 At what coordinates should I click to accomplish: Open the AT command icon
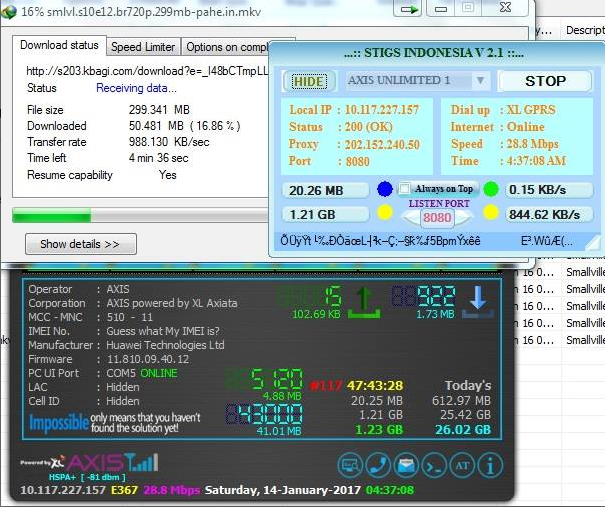462,465
